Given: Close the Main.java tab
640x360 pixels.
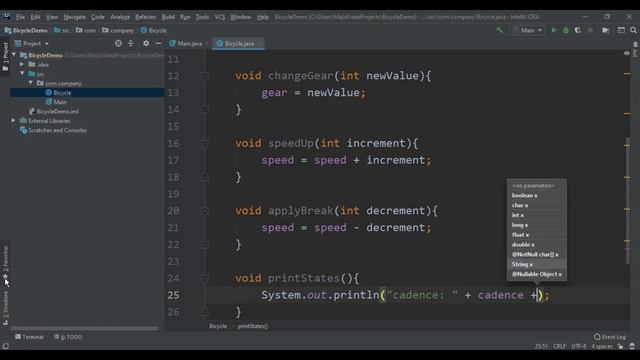Looking at the screenshot, I should 207,43.
